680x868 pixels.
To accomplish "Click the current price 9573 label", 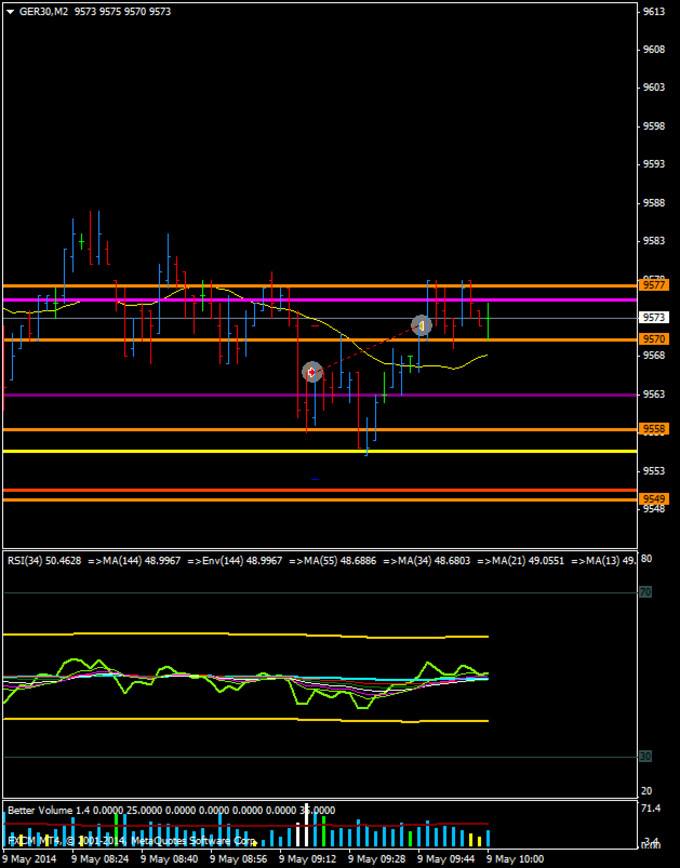I will (654, 318).
